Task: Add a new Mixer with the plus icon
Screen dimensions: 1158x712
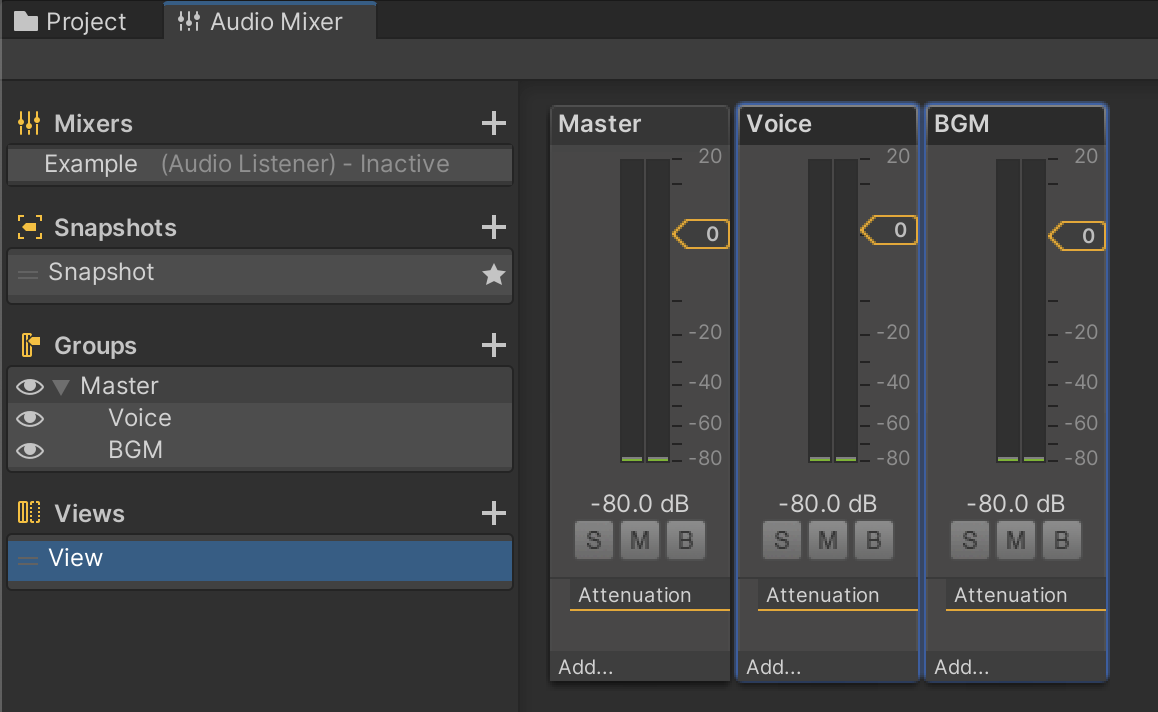Action: [x=493, y=123]
